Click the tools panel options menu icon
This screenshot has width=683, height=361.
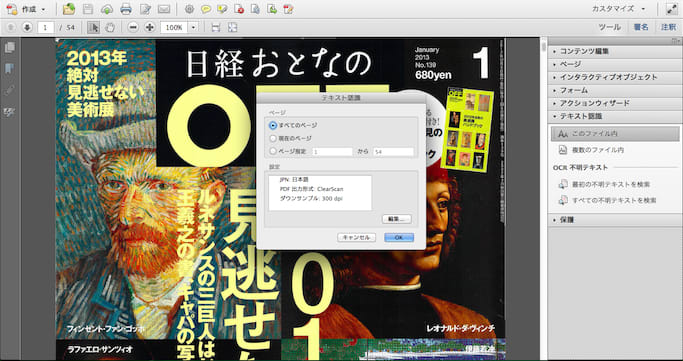(x=677, y=40)
